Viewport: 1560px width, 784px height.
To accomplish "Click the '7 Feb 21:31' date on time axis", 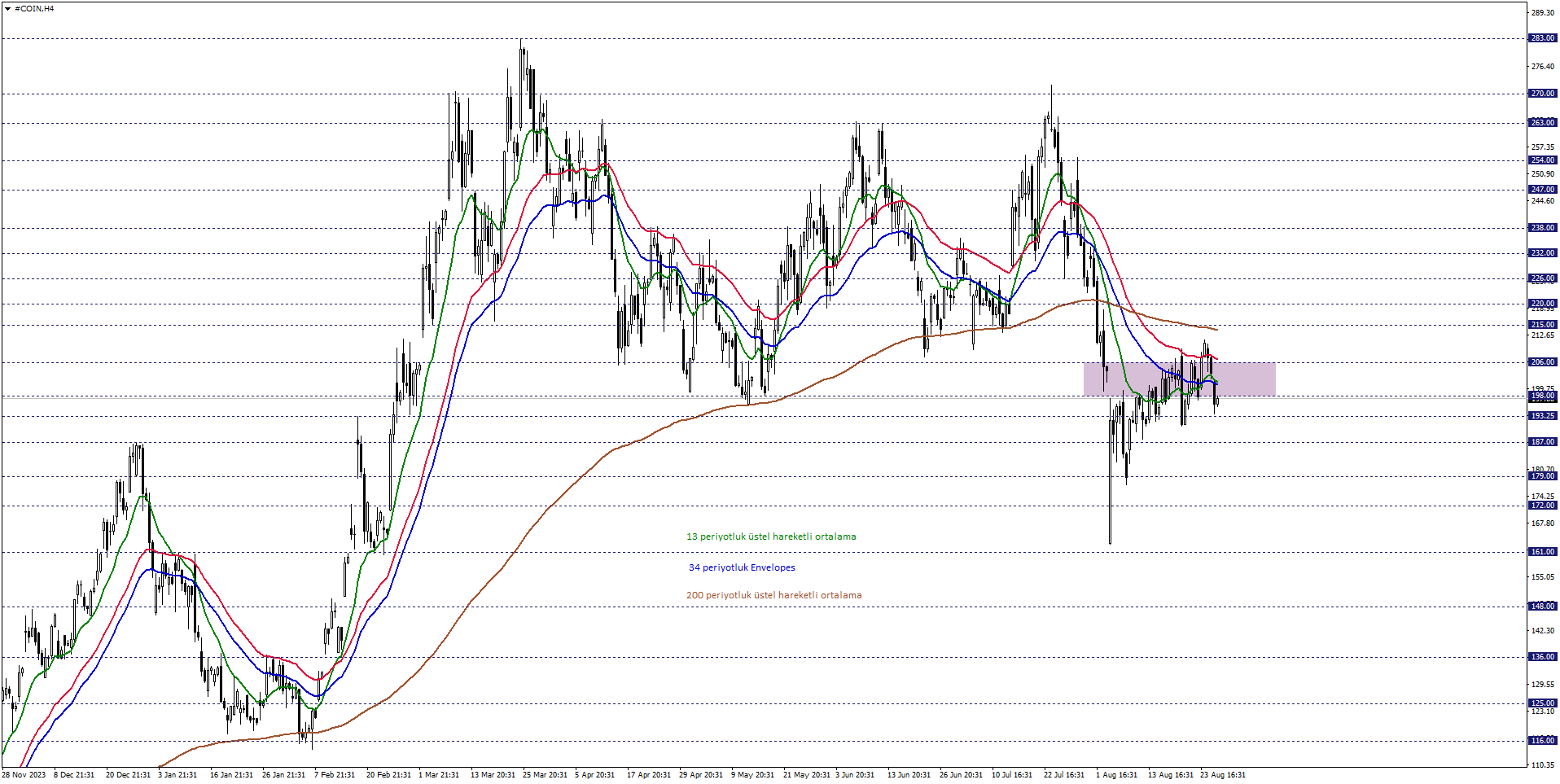I will click(x=335, y=775).
